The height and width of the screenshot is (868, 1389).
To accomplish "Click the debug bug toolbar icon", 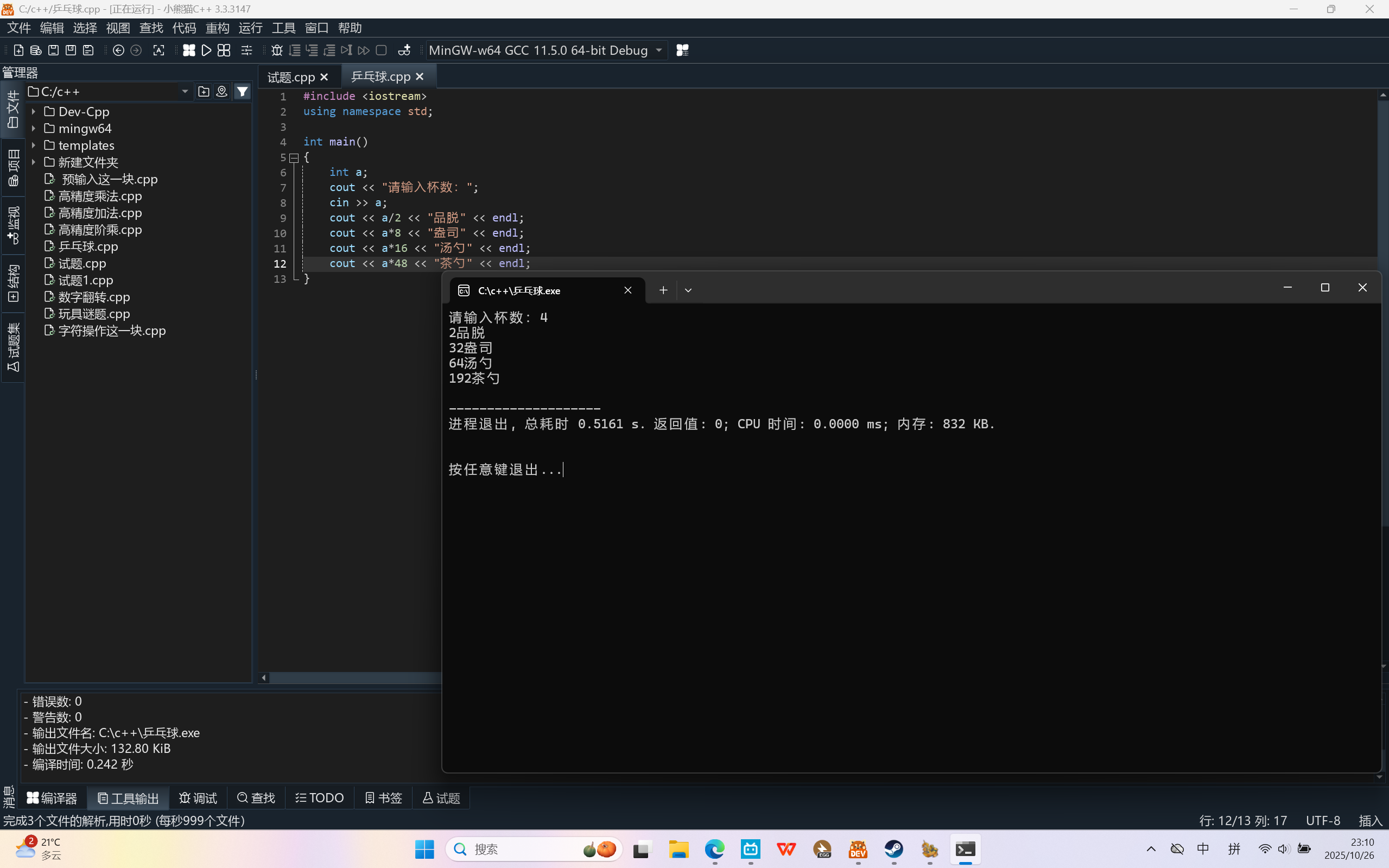I will pos(277,50).
